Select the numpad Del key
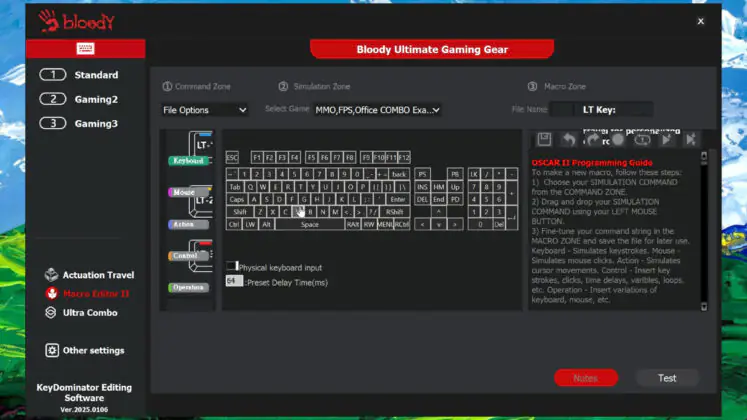The height and width of the screenshot is (420, 747). coord(499,224)
